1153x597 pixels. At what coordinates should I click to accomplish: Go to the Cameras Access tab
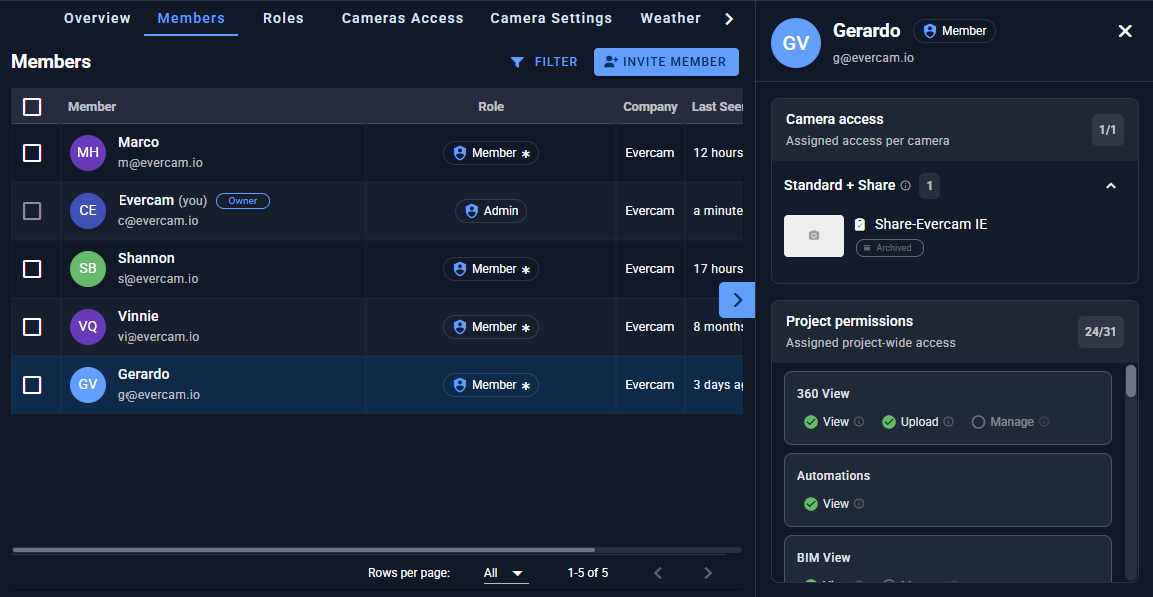(x=402, y=18)
